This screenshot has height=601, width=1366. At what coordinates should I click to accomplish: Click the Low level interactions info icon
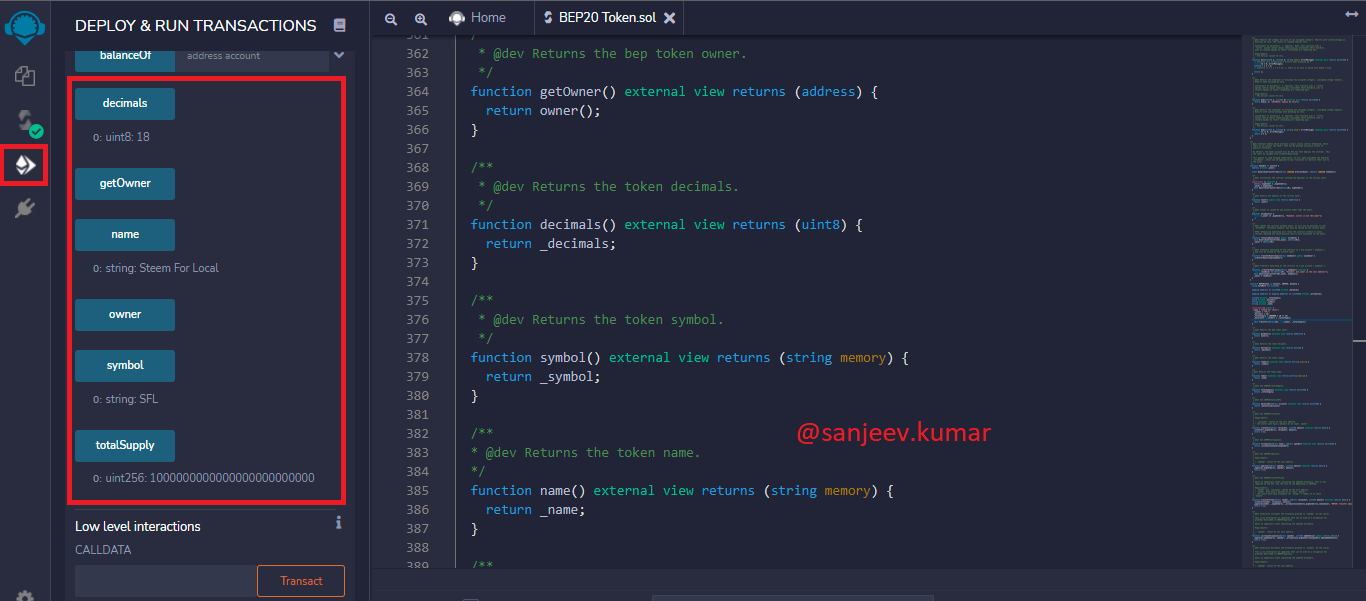point(339,522)
